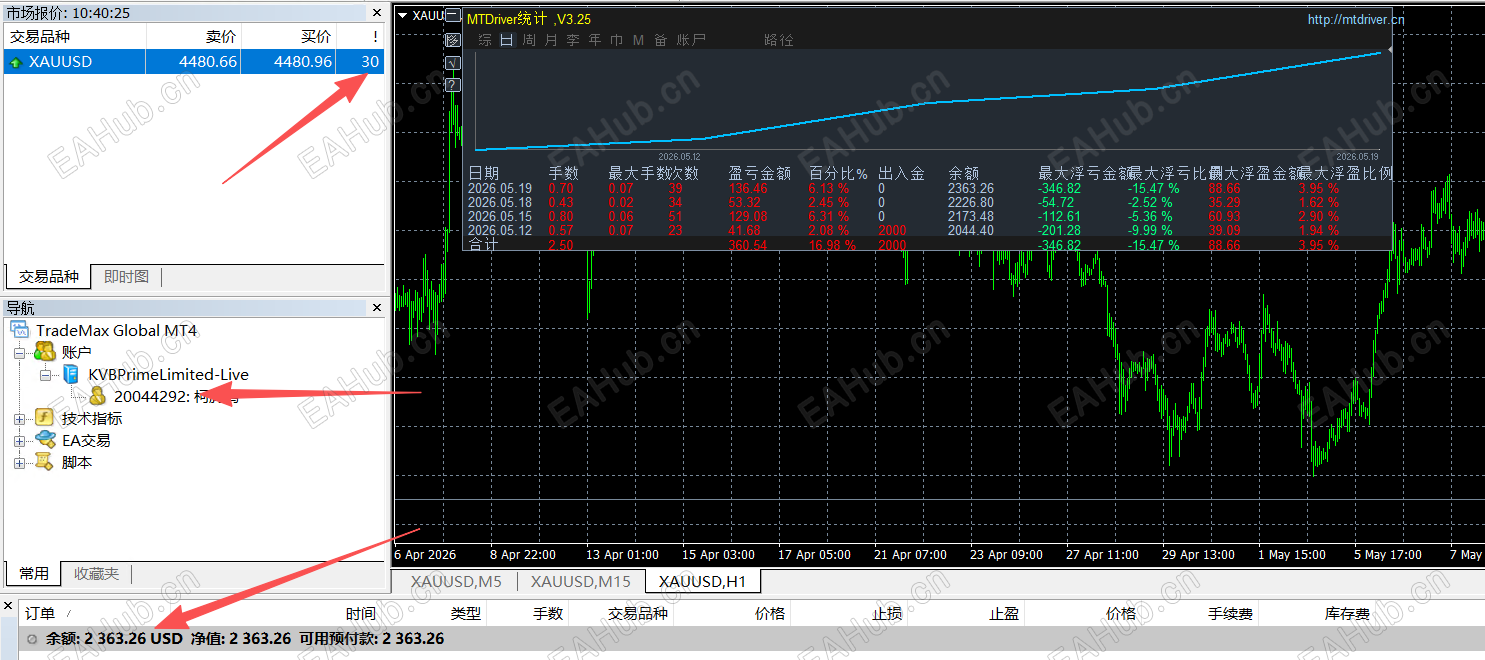Click the MTDriver minimize (一) panel button

tap(453, 17)
